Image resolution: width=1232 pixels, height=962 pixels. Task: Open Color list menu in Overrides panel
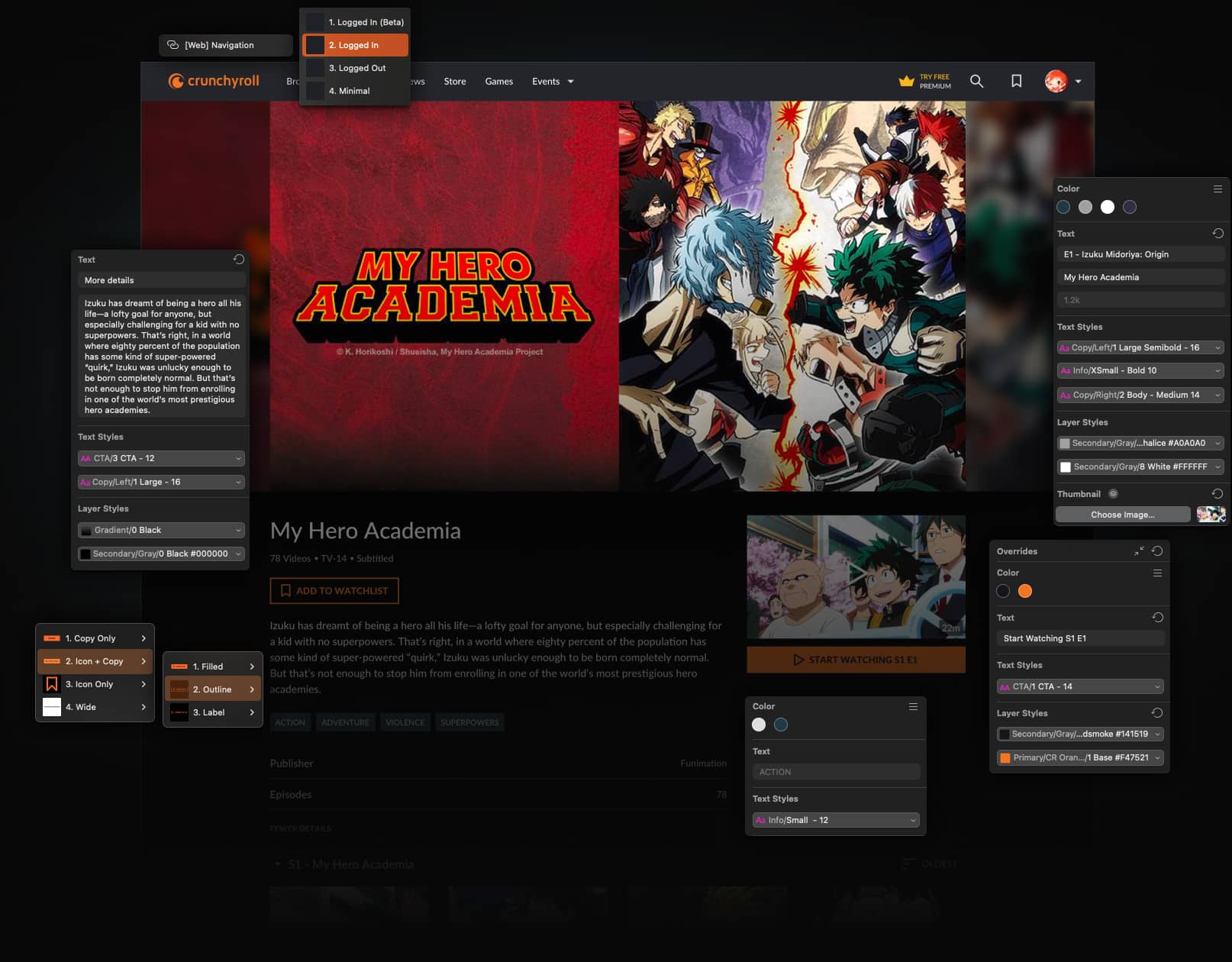[1157, 573]
